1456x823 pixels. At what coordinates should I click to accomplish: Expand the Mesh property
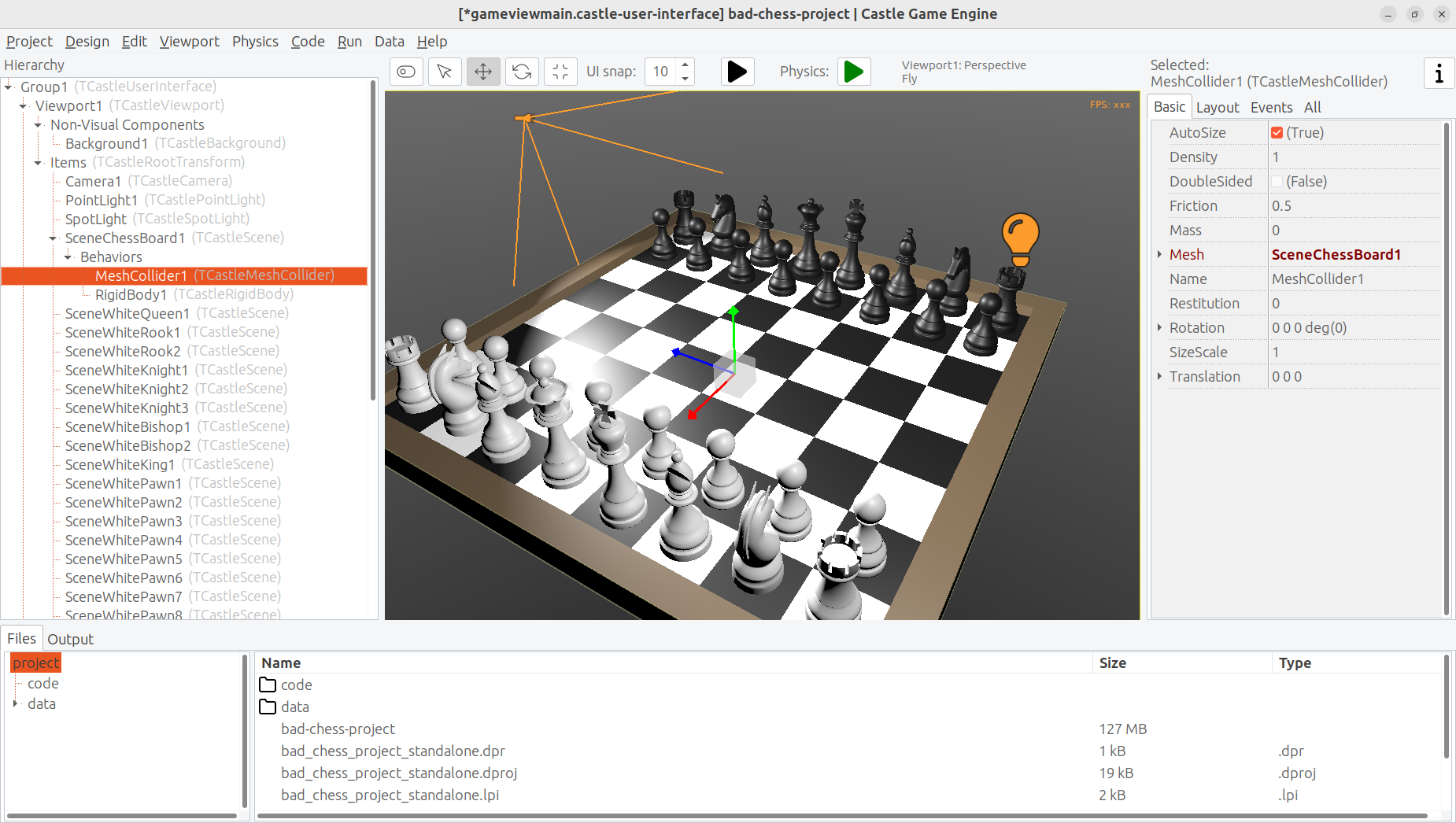(x=1159, y=254)
